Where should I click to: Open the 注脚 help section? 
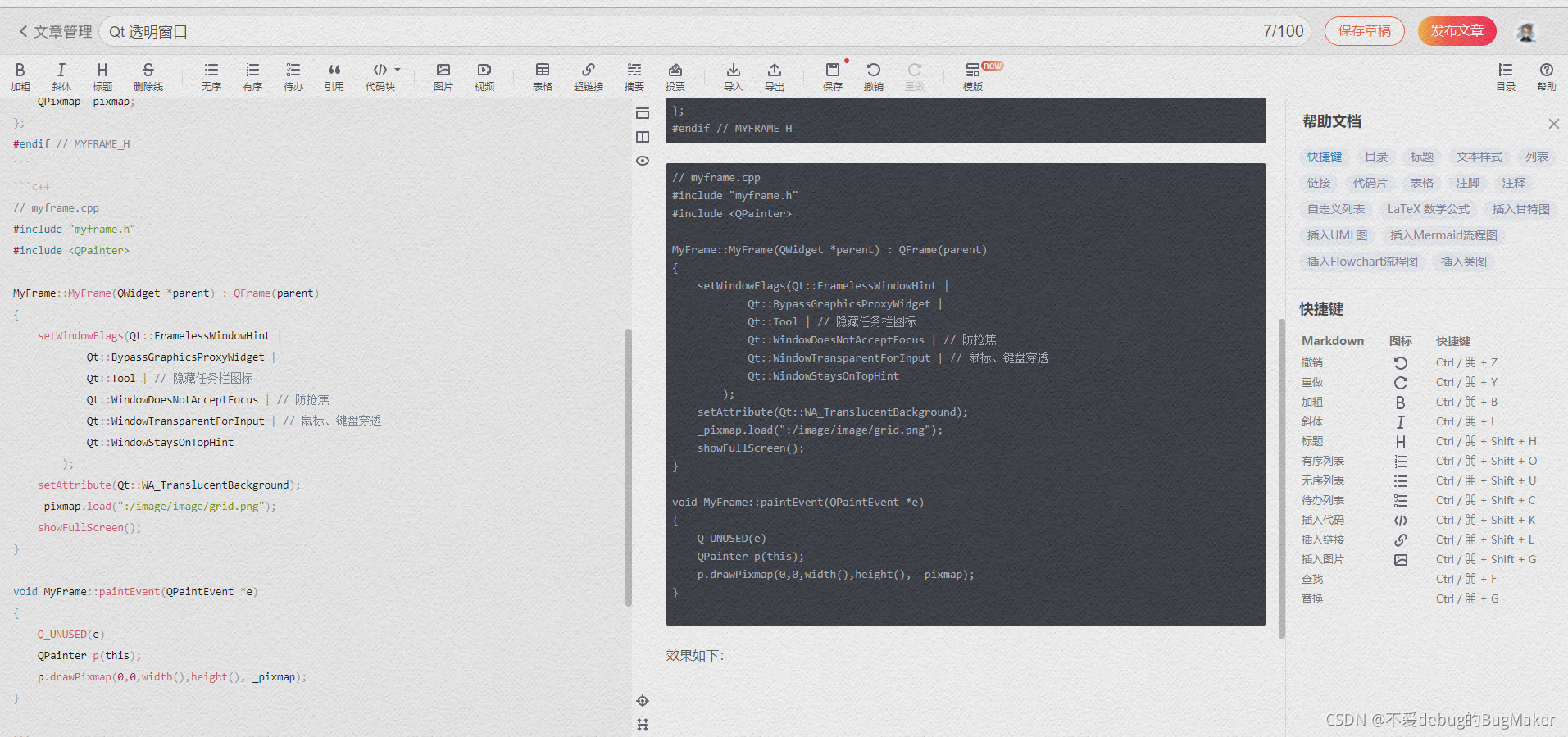click(x=1468, y=183)
